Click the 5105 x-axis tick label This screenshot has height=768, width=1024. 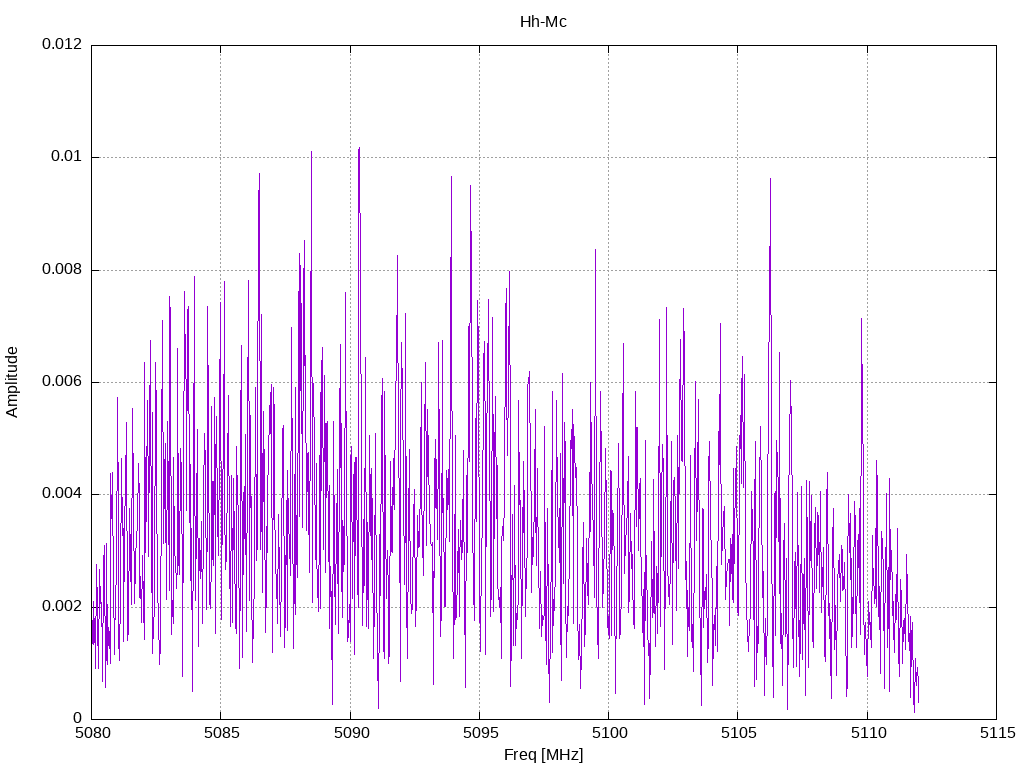(x=739, y=733)
